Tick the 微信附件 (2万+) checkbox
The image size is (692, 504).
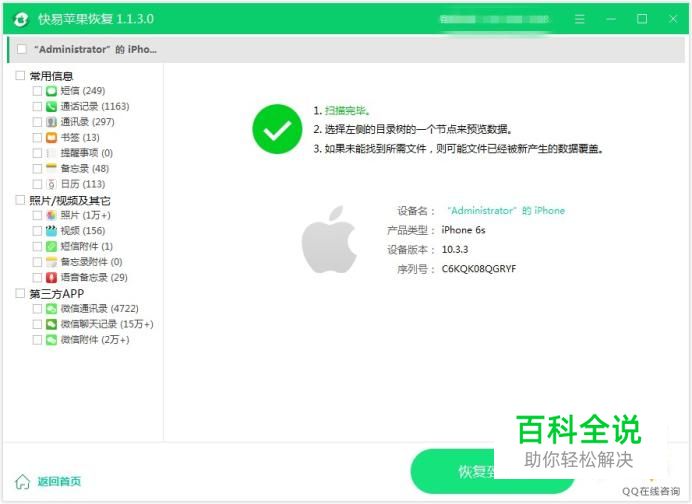pyautogui.click(x=37, y=340)
